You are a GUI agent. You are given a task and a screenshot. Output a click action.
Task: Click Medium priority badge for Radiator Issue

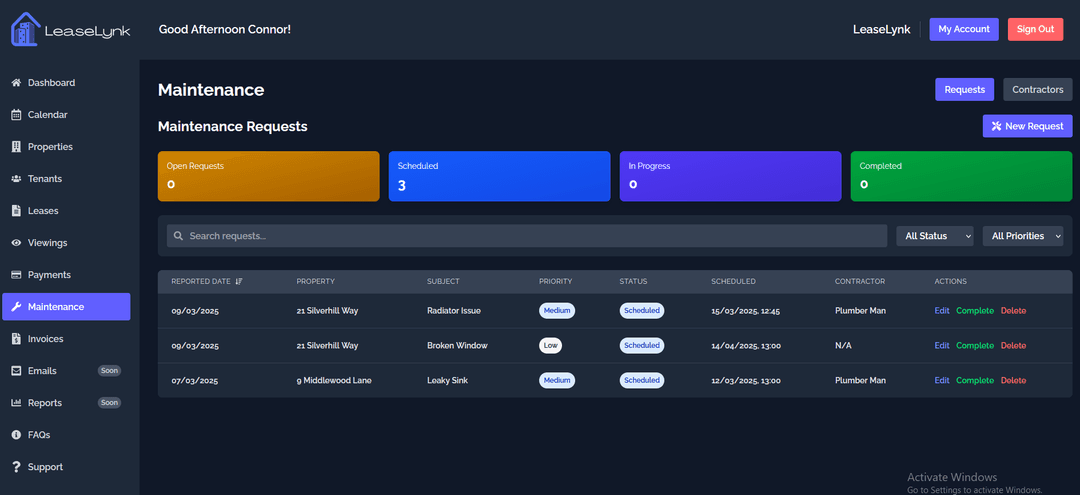pos(557,310)
